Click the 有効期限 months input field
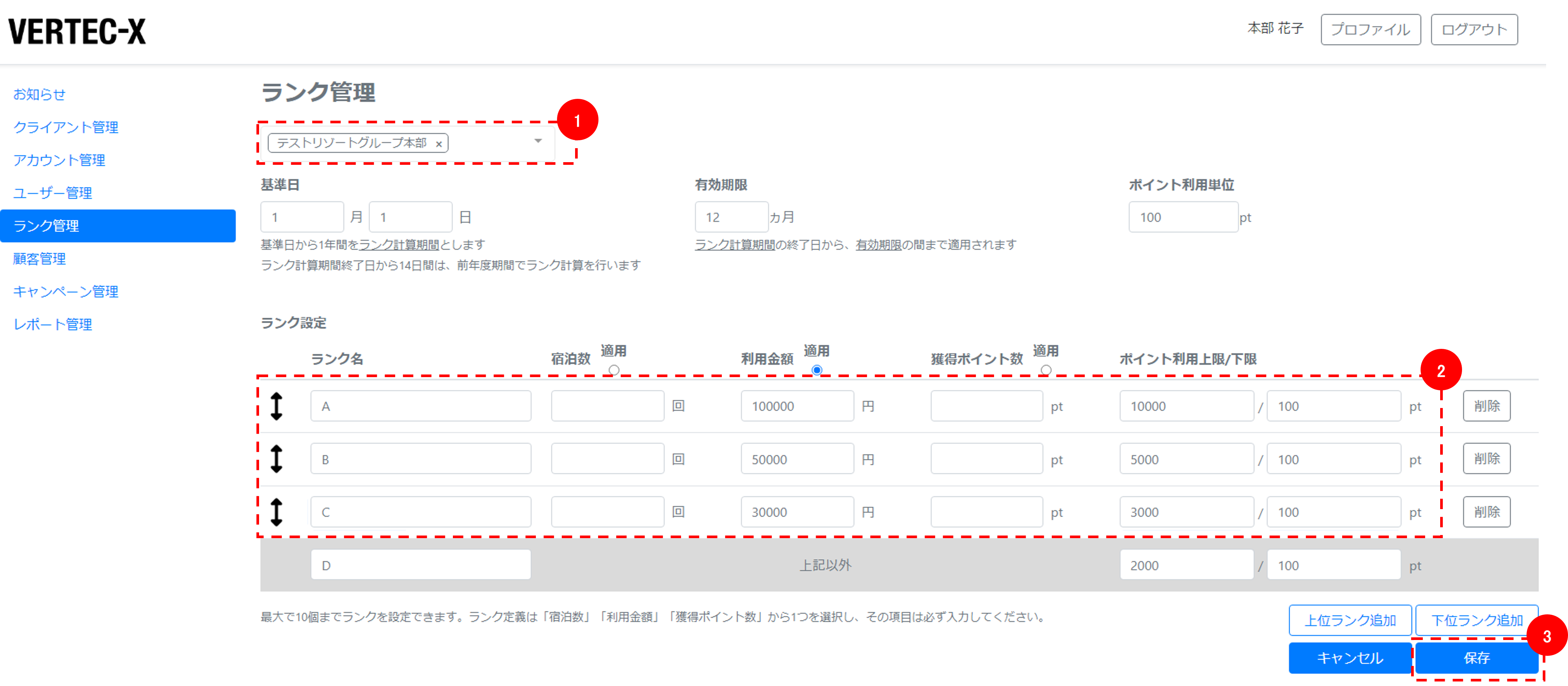The width and height of the screenshot is (1568, 686). pos(732,217)
